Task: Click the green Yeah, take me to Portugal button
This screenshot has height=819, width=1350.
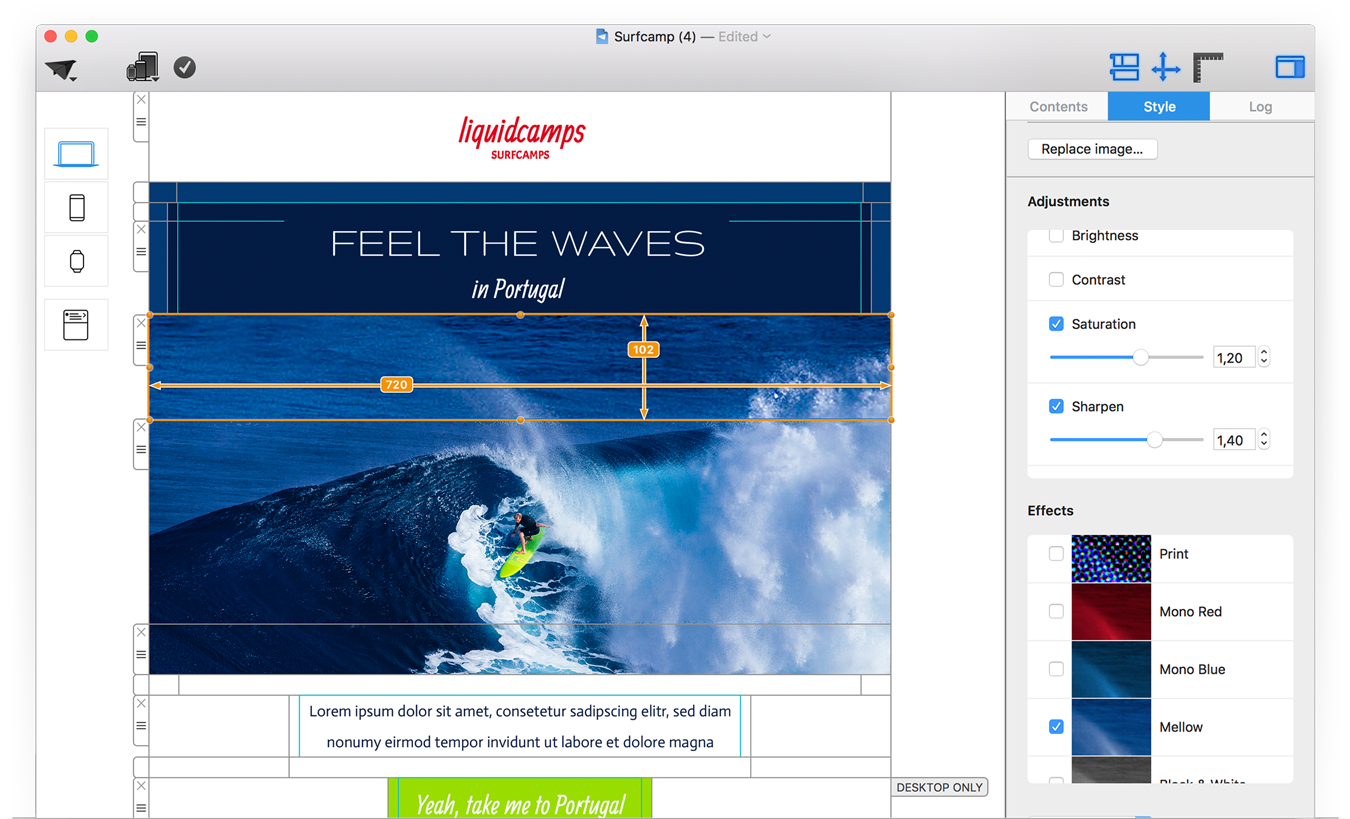Action: [x=520, y=799]
